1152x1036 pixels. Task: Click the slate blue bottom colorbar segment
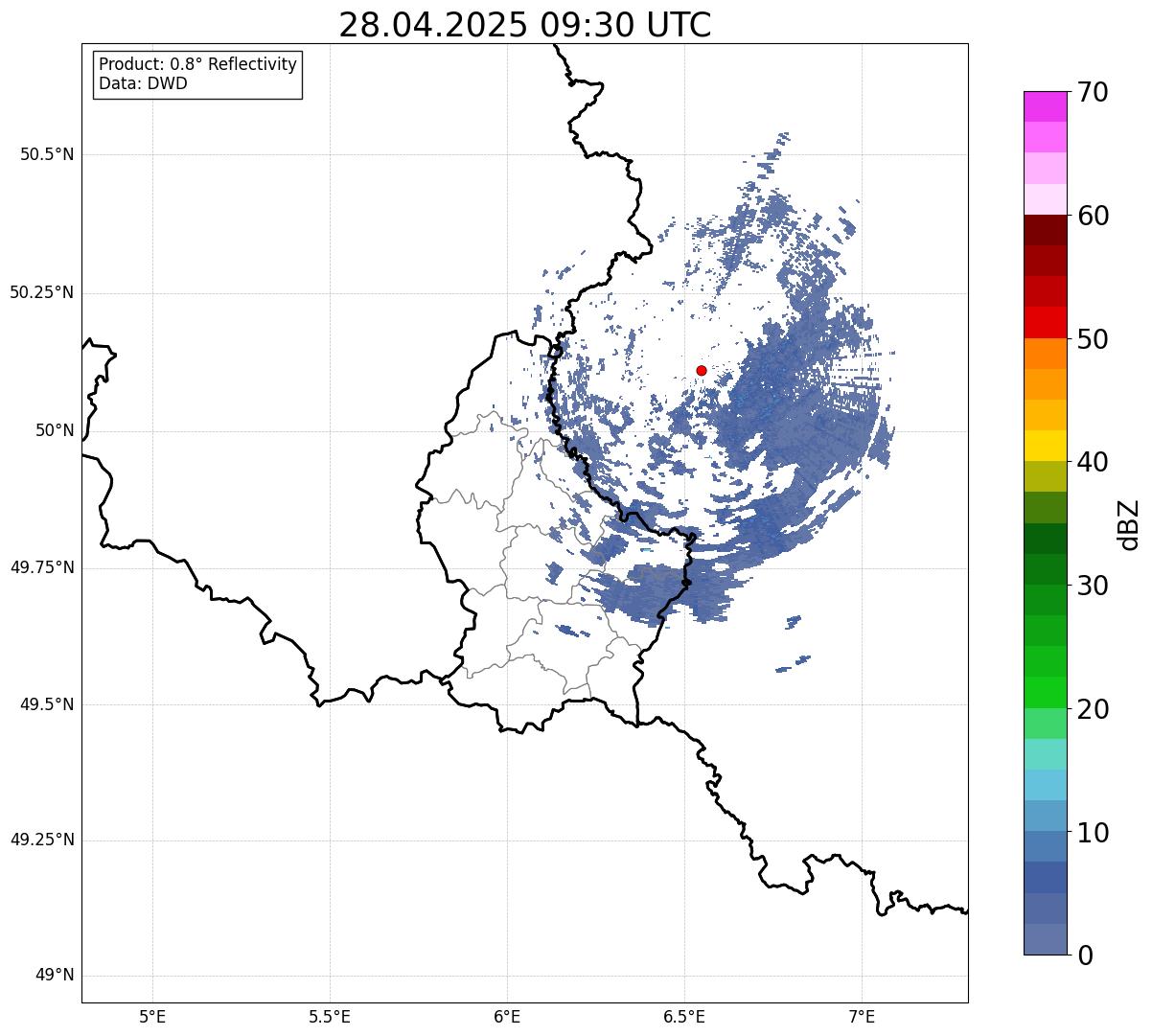[1045, 939]
